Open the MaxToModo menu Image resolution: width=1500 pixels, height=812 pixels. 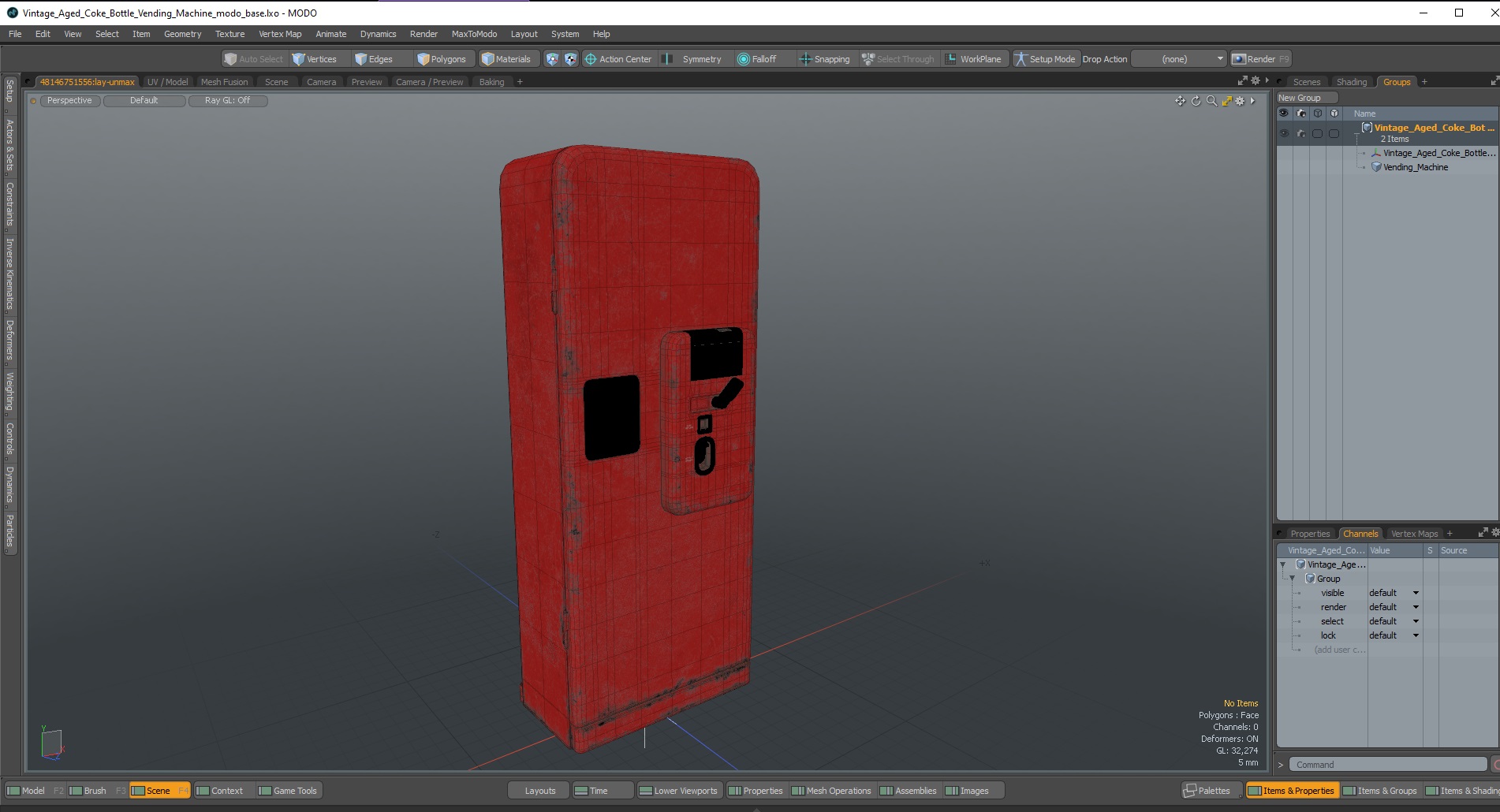coord(474,34)
